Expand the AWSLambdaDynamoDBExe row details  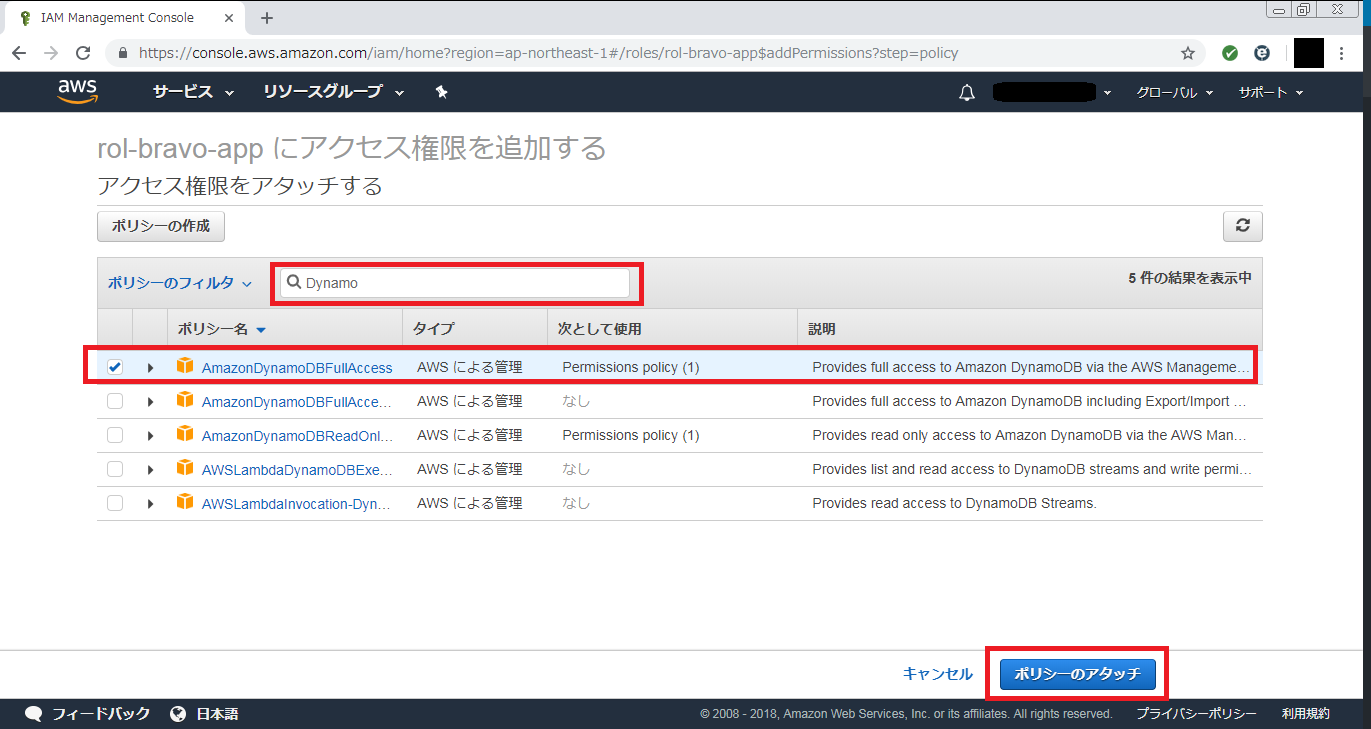tap(150, 469)
